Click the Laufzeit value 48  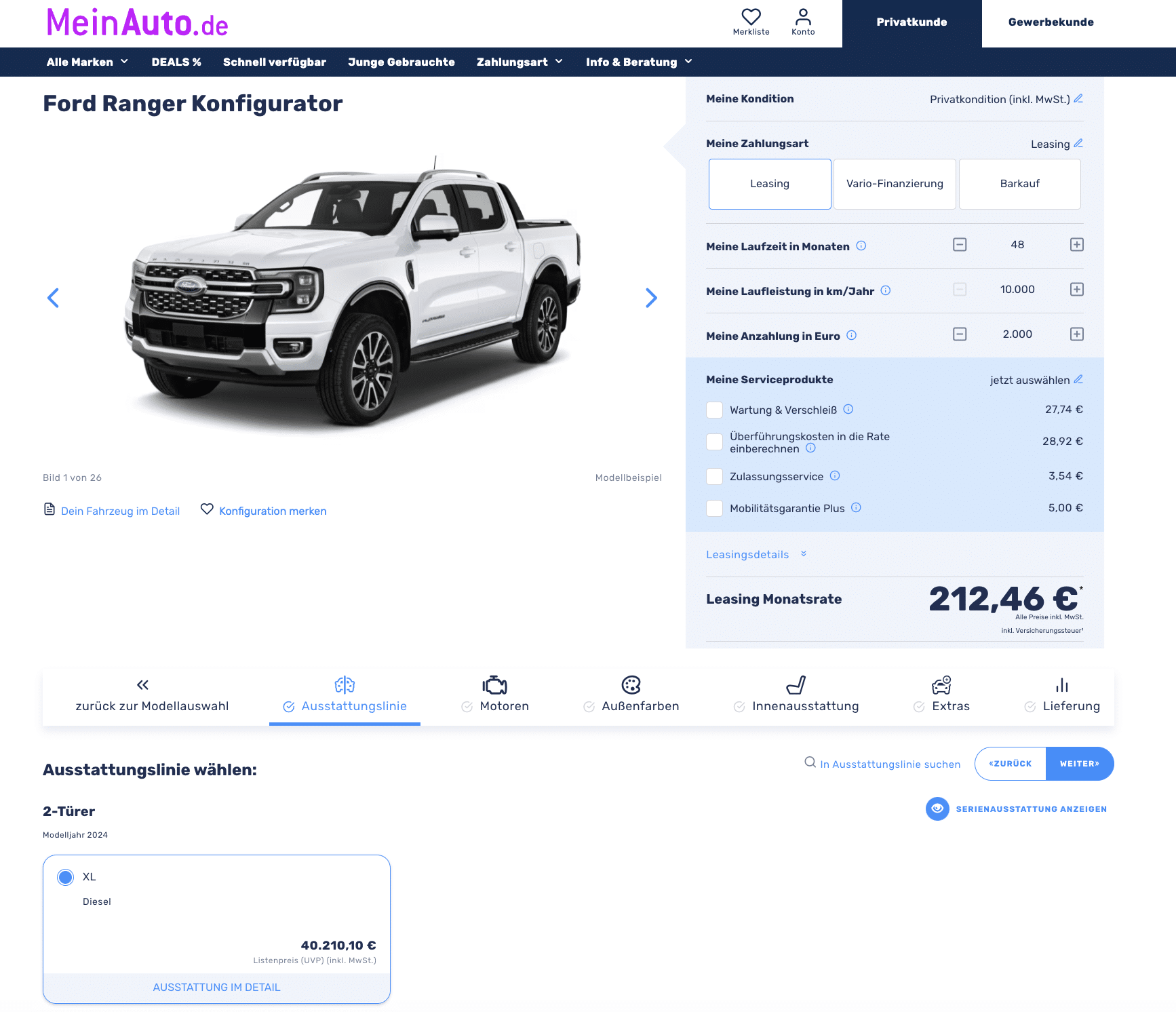1017,244
